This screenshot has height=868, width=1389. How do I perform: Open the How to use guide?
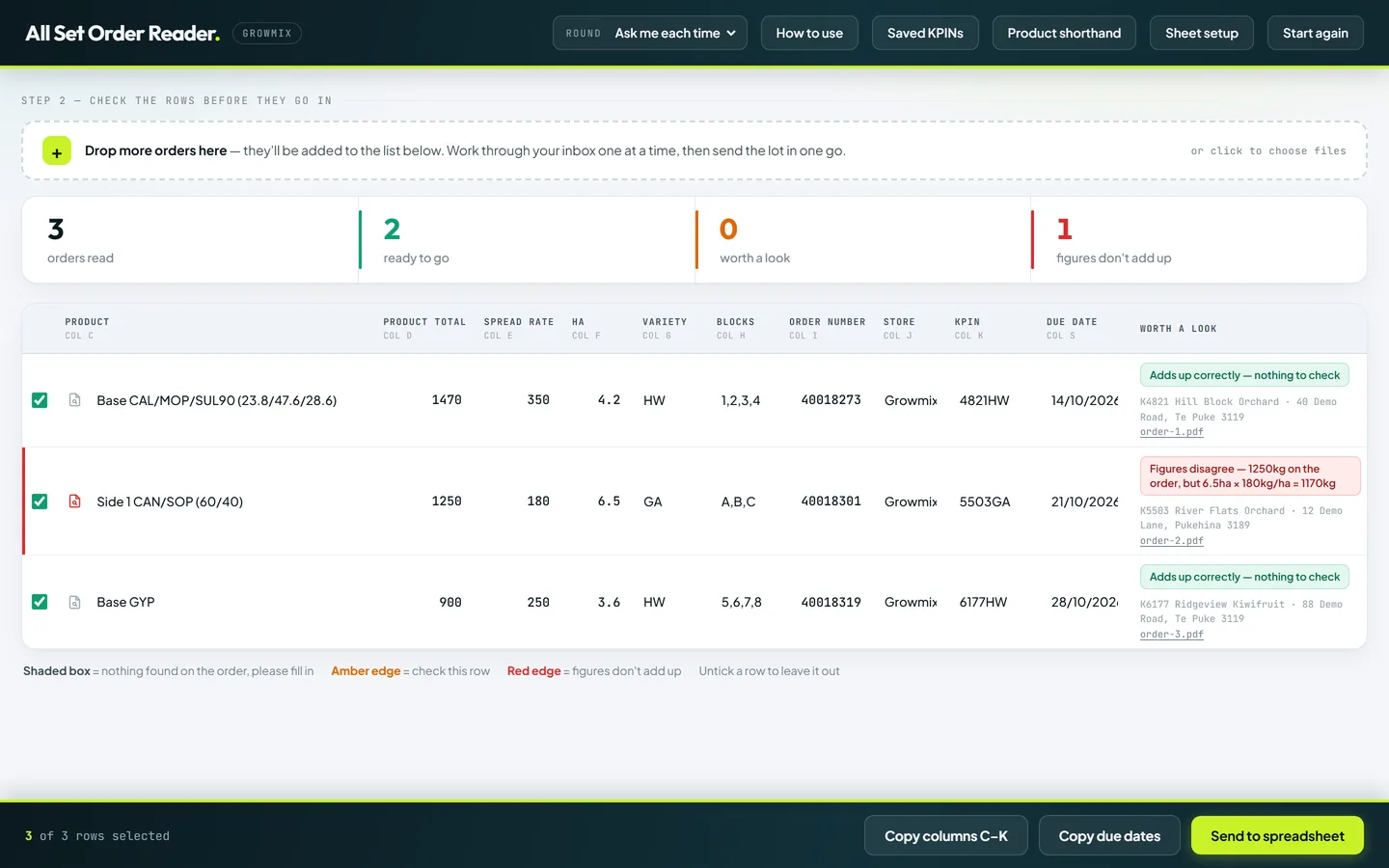[x=809, y=33]
